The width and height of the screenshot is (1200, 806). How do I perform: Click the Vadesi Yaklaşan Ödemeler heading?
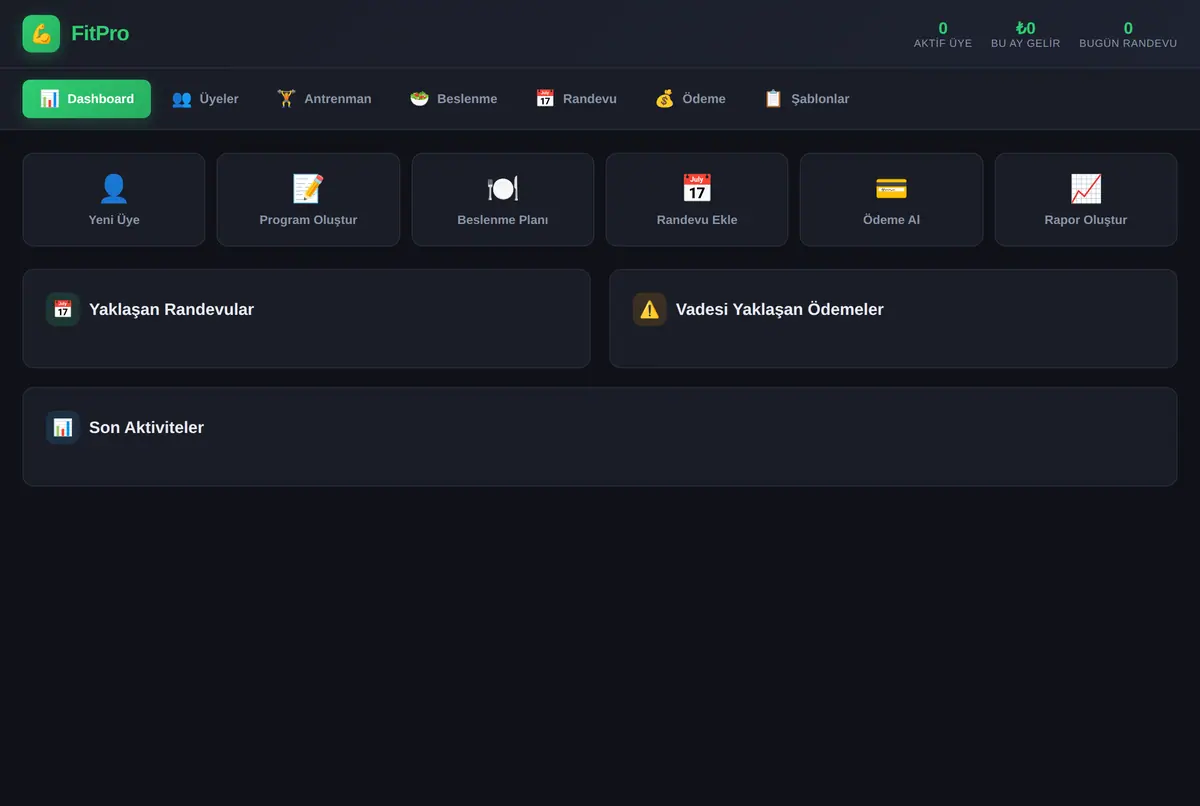click(780, 310)
